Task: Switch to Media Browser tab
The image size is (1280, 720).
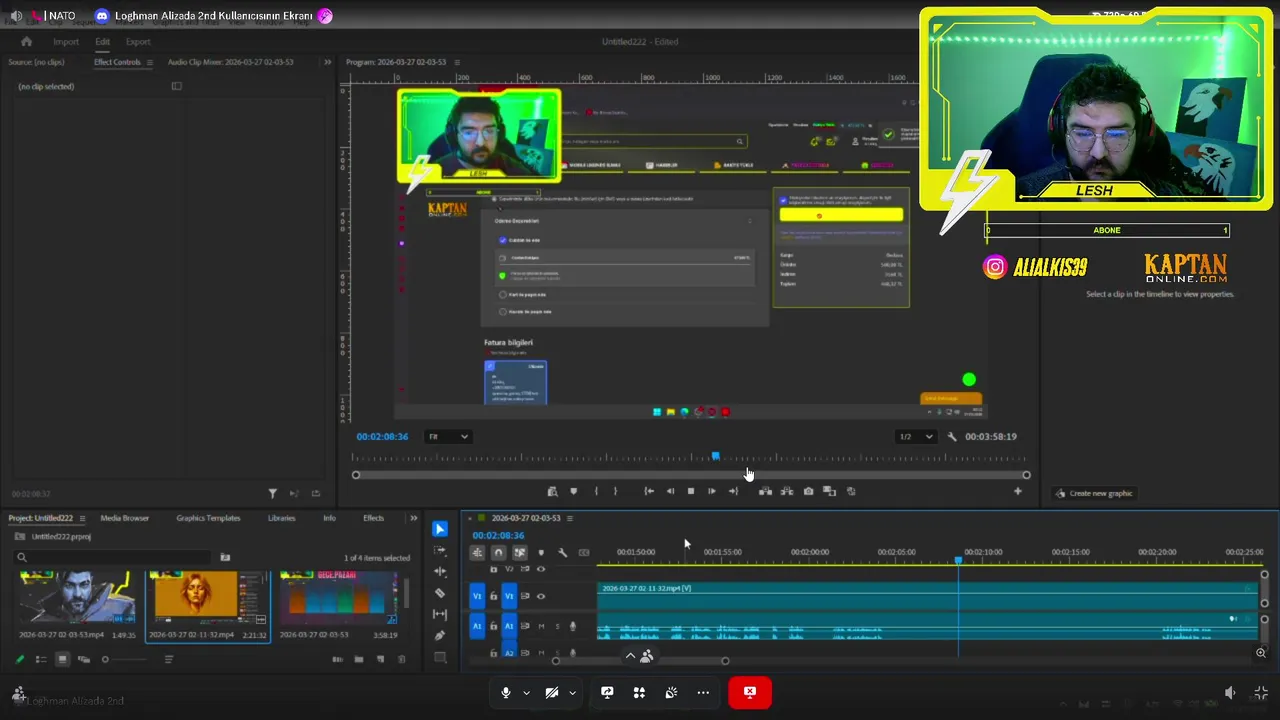Action: coord(125,518)
